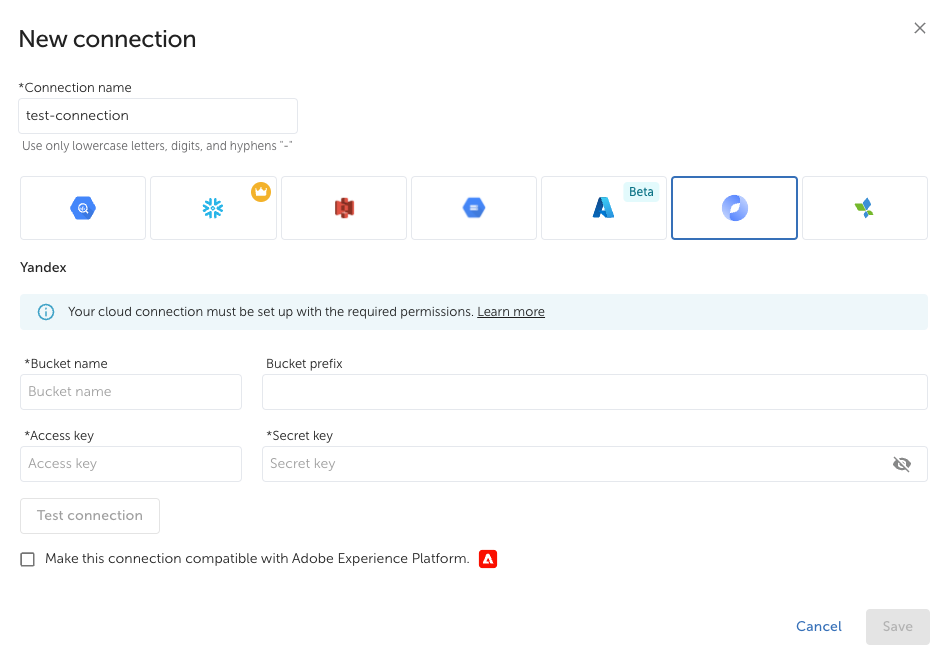Click the red Adobe logo icon
Image resolution: width=944 pixels, height=660 pixels.
pyautogui.click(x=488, y=559)
